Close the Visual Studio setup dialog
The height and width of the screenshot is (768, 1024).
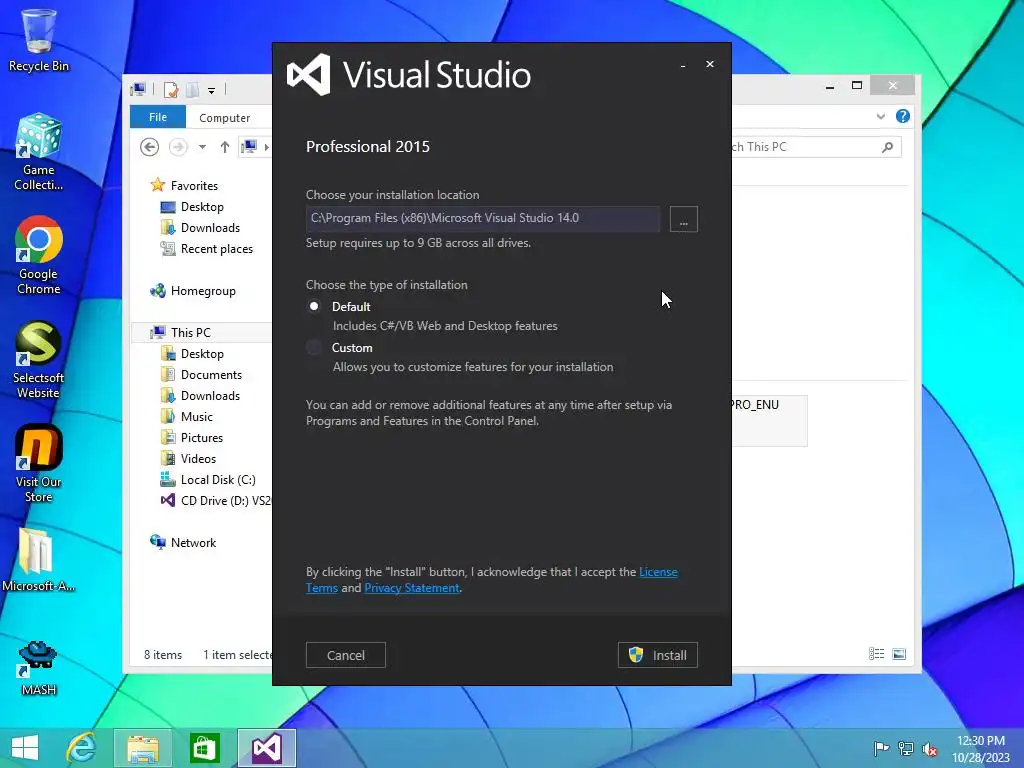click(710, 64)
